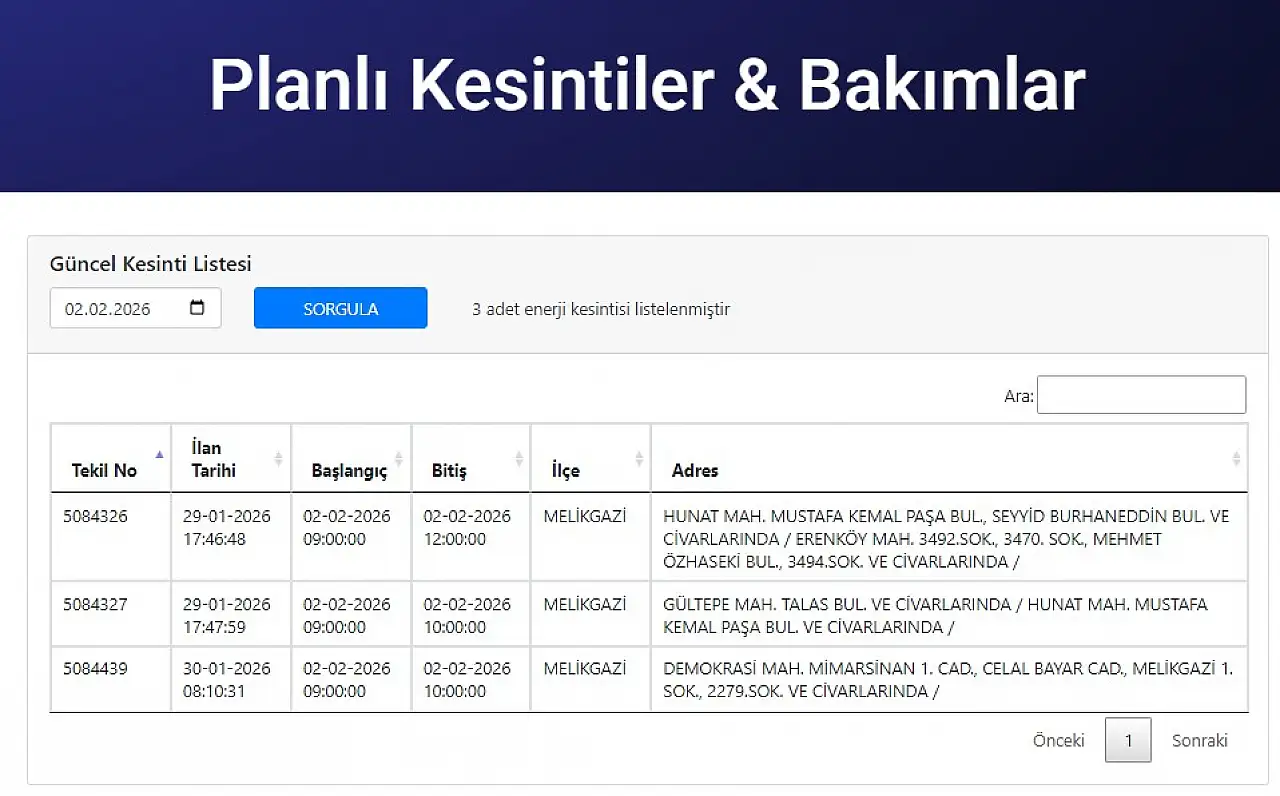Image resolution: width=1280 pixels, height=796 pixels.
Task: Click the sort arrows on Bitiş column
Action: coord(519,458)
